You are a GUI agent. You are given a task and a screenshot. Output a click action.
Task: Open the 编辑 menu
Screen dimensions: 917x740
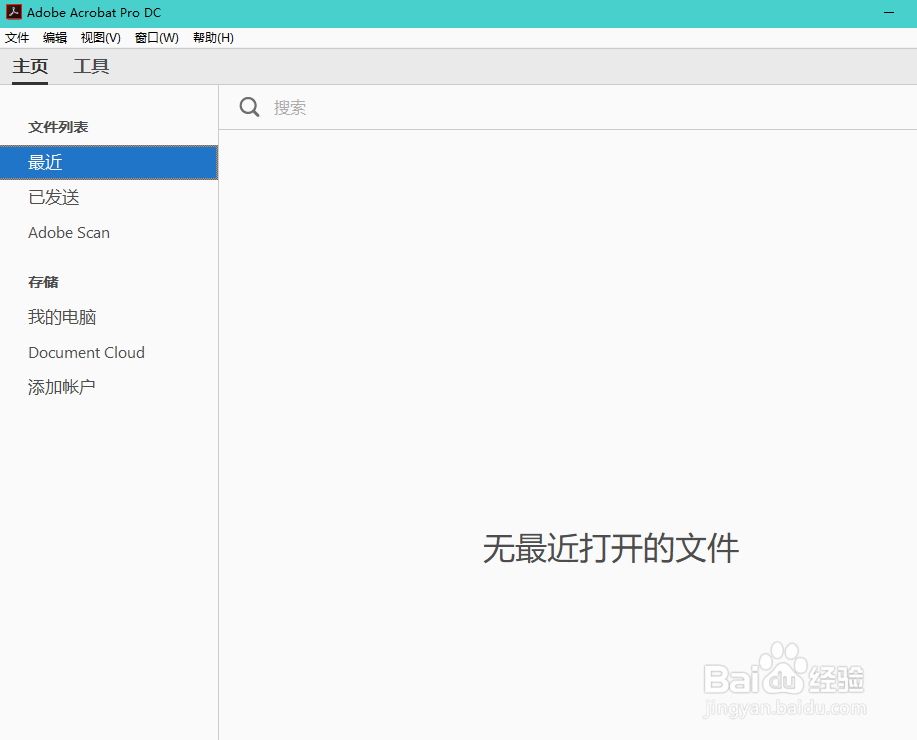point(55,38)
